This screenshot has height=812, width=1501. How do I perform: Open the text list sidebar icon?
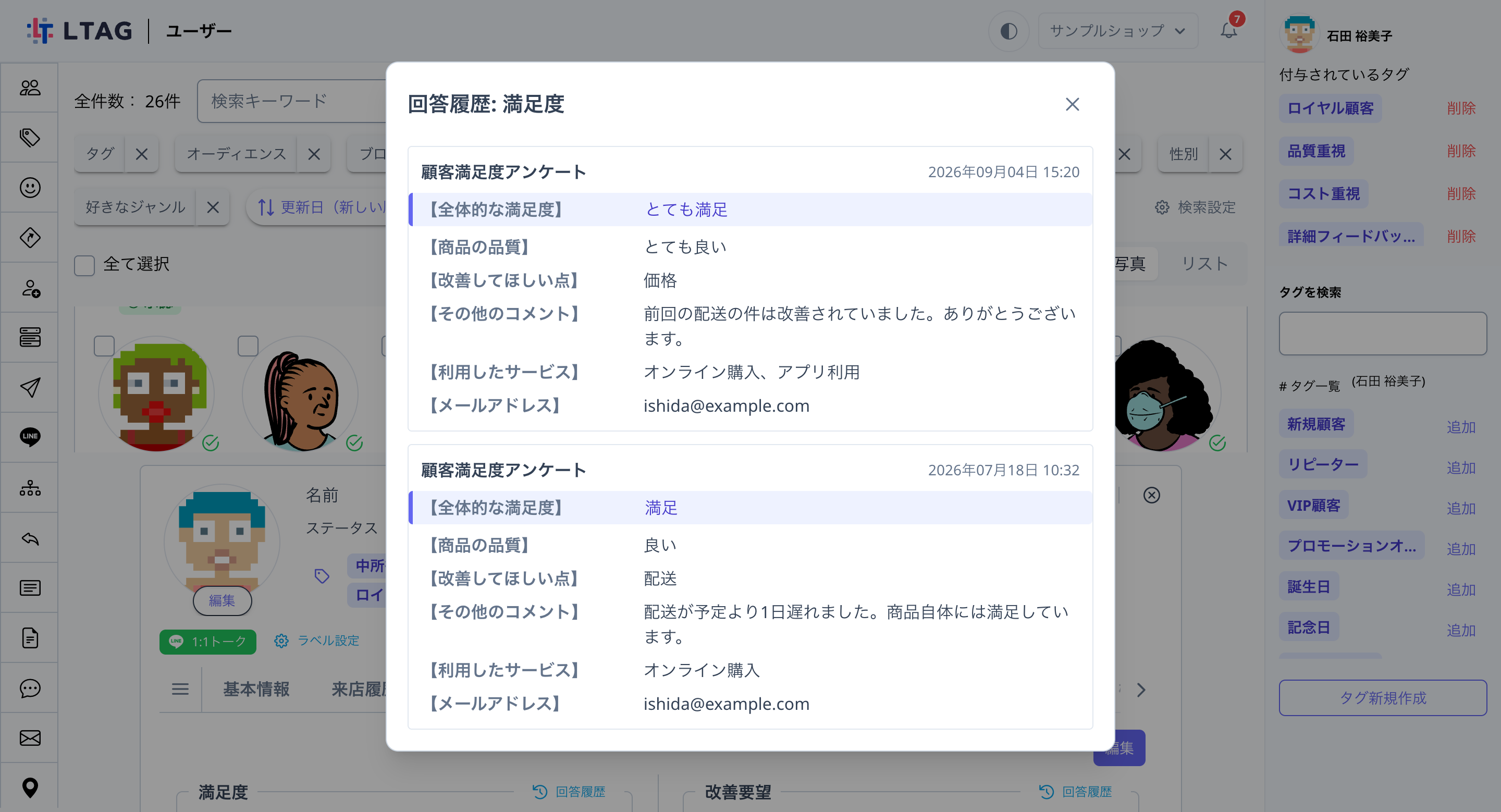[30, 588]
